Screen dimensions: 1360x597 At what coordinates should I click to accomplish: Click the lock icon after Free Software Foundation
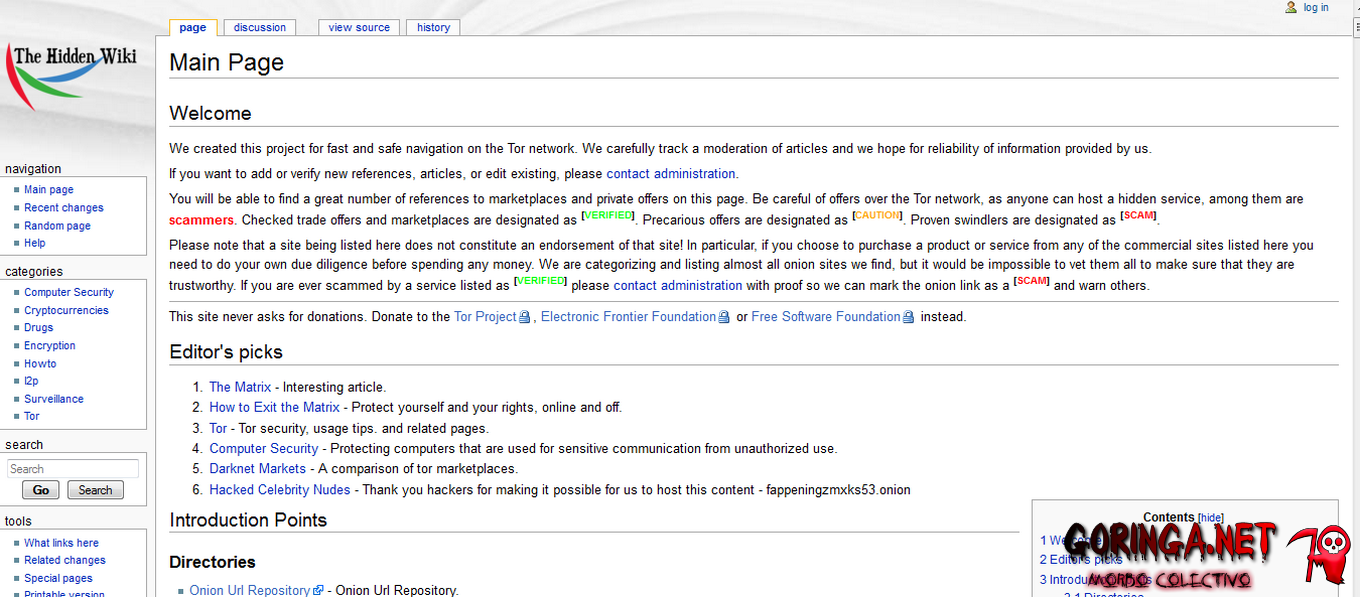[908, 317]
